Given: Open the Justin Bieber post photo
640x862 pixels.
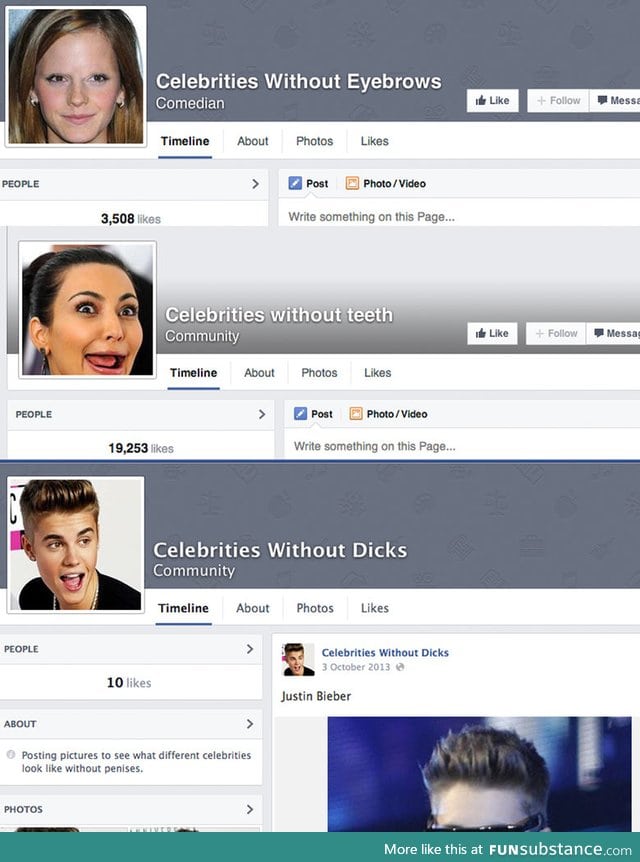Looking at the screenshot, I should coord(479,774).
